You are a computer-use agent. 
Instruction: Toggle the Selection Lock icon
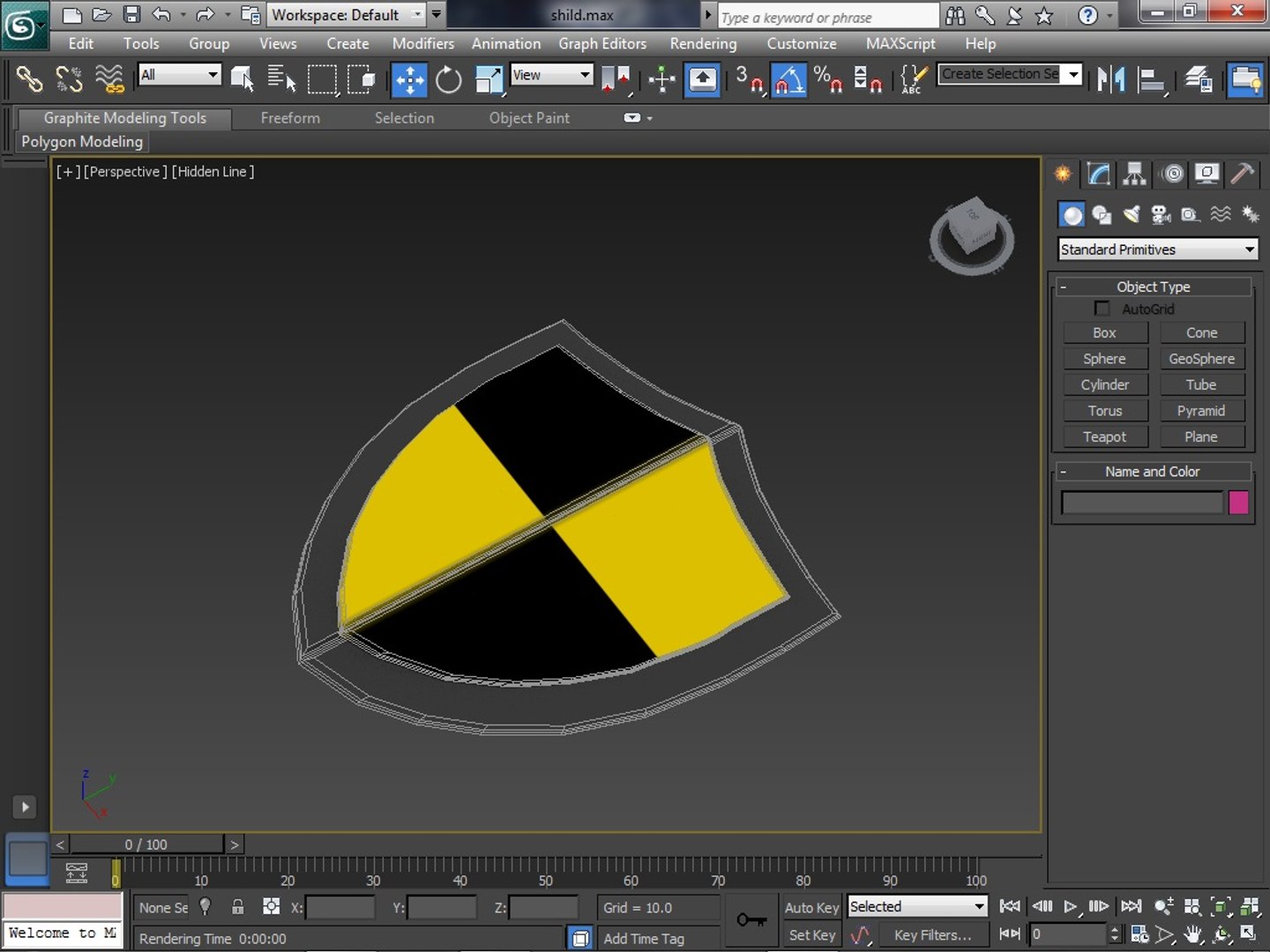(x=237, y=906)
